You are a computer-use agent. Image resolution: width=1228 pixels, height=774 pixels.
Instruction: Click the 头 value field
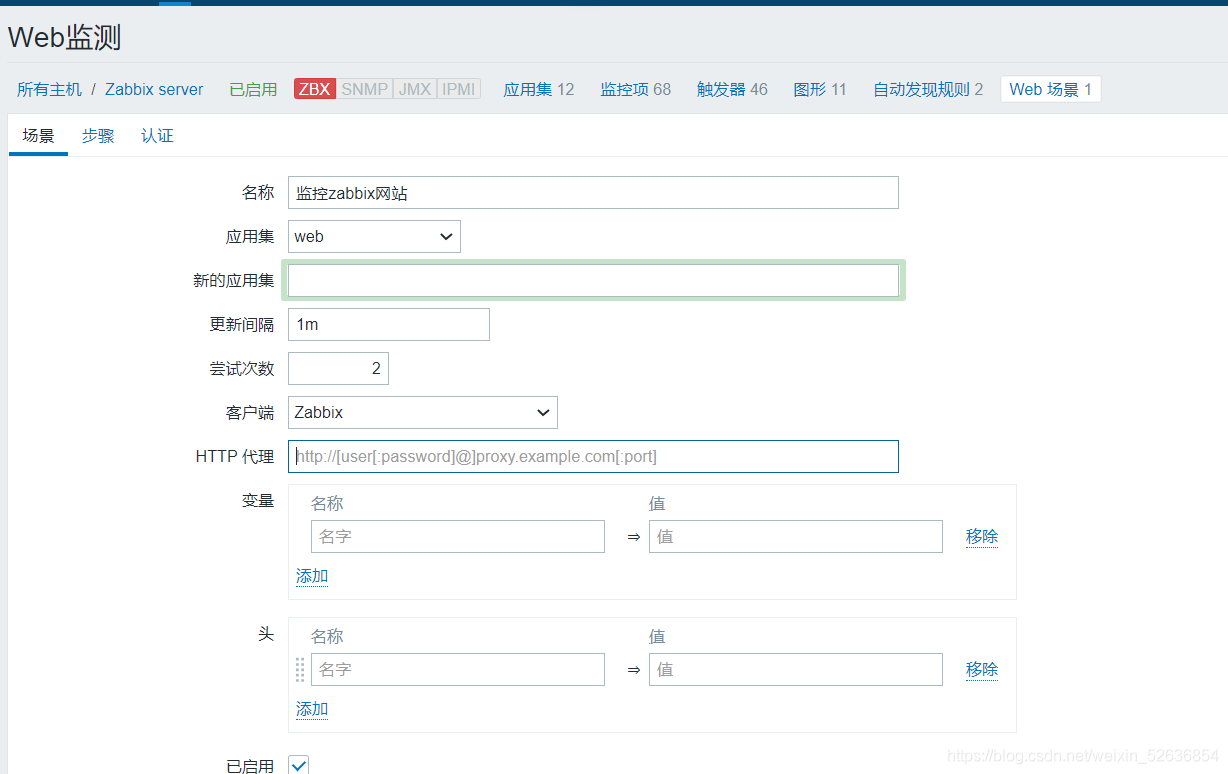796,670
